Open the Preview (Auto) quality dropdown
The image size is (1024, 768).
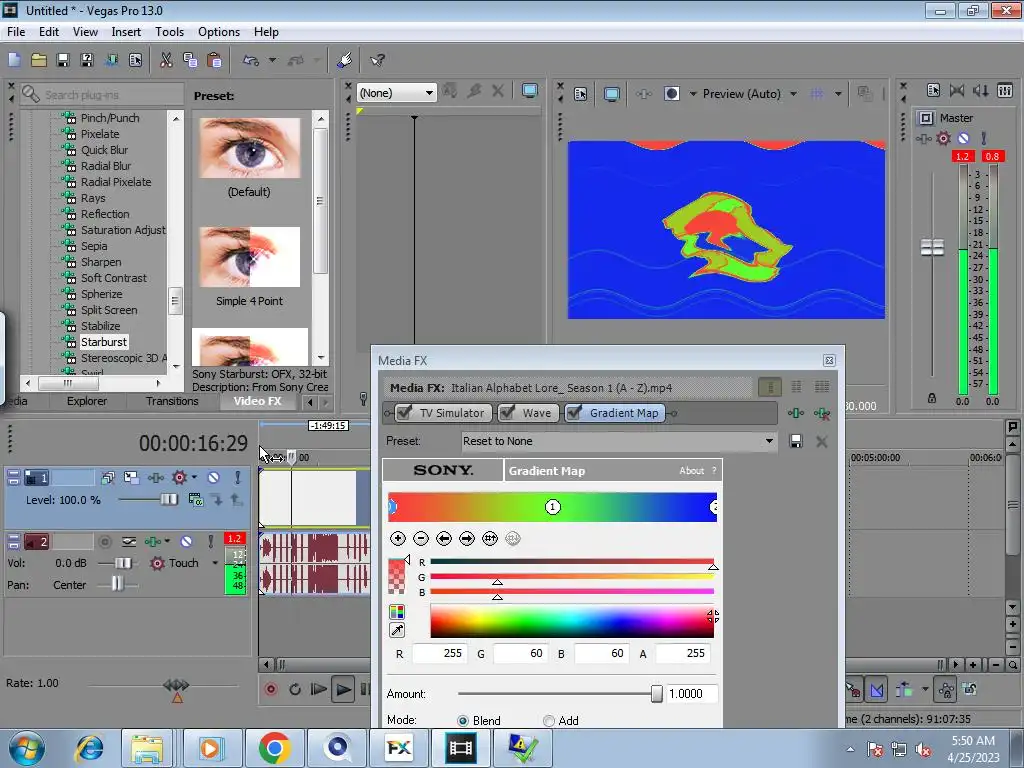click(x=793, y=94)
